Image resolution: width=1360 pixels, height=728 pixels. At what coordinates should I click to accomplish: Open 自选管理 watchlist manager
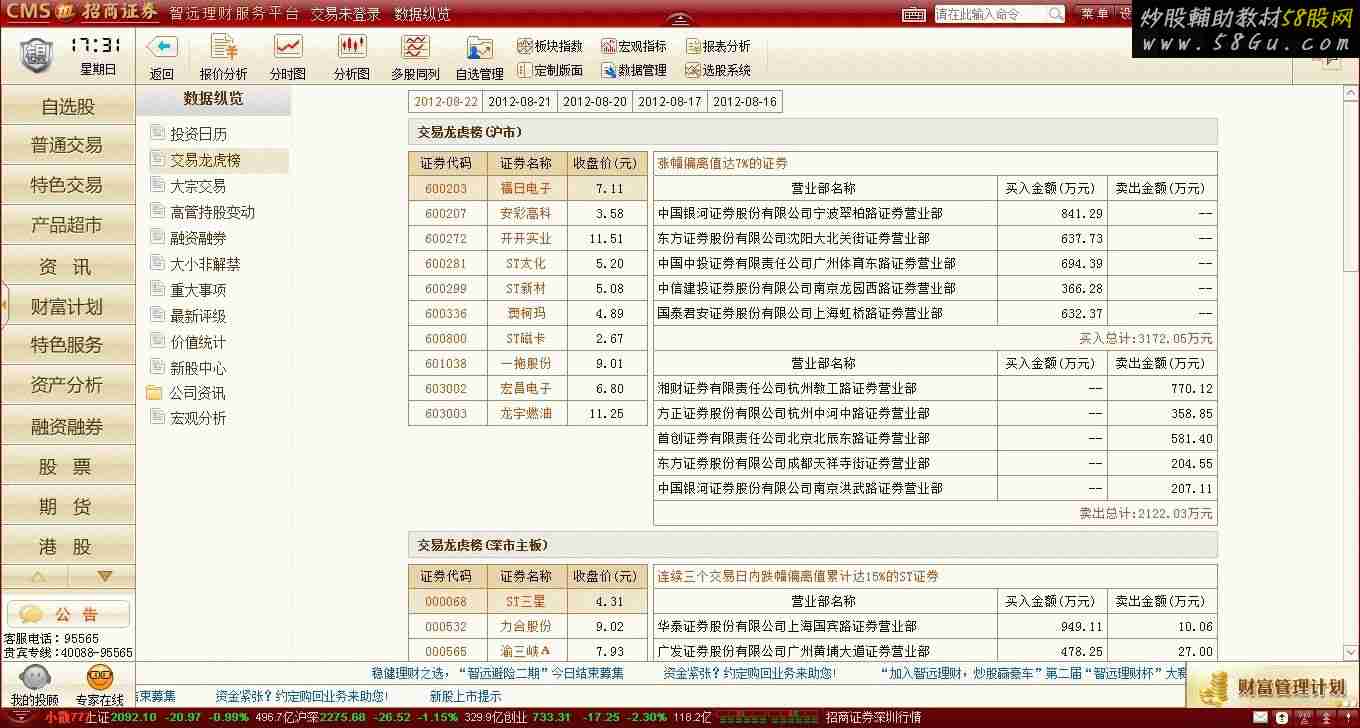coord(479,57)
